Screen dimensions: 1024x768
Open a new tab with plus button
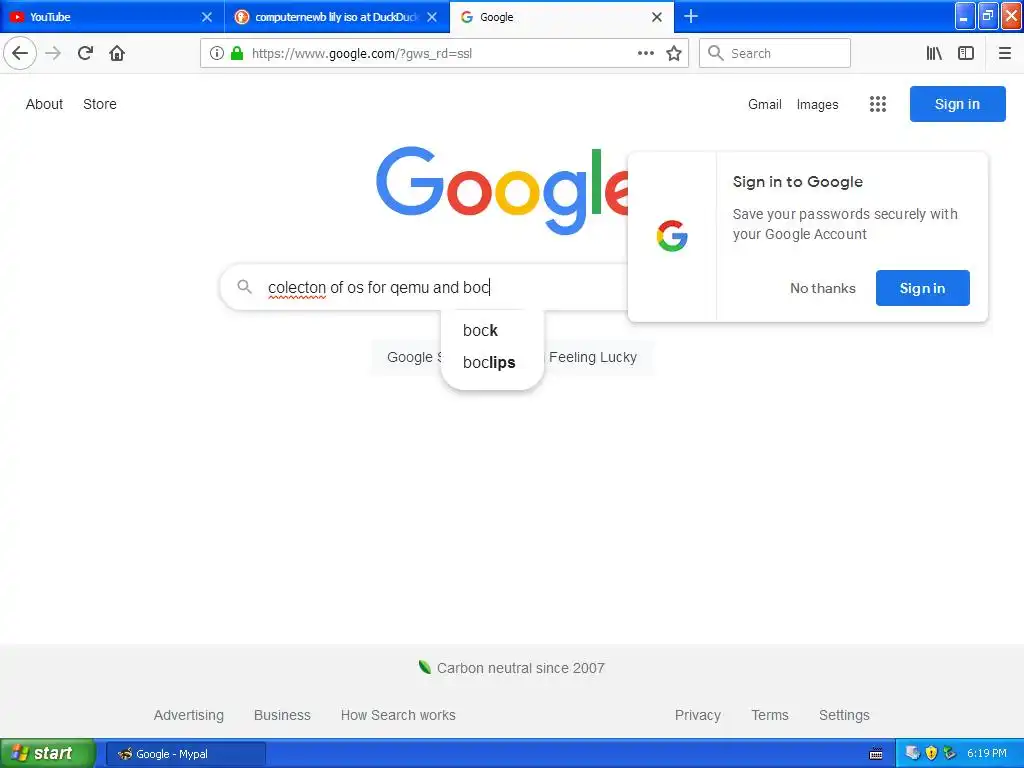[x=690, y=16]
